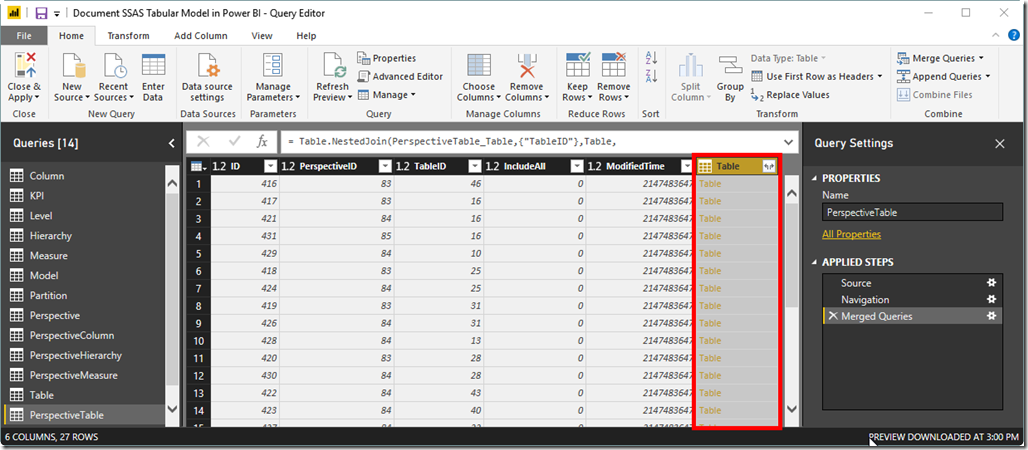
Task: Open filter dropdown for ID column
Action: click(270, 167)
